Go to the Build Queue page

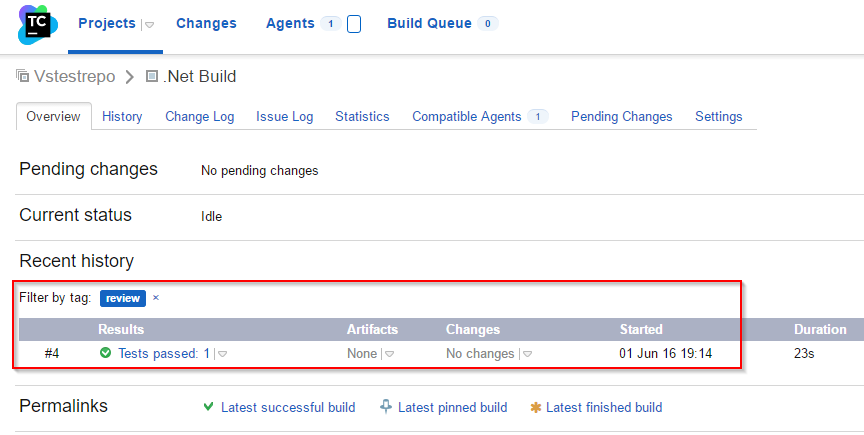(429, 23)
